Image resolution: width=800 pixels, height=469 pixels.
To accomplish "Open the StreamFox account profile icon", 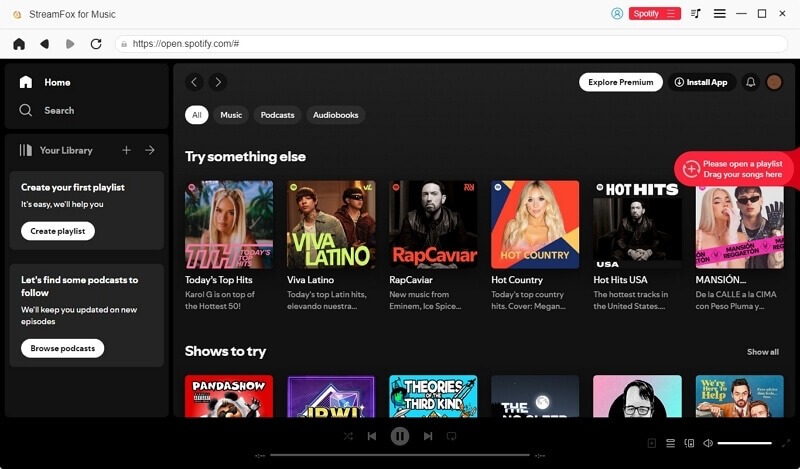I will [x=617, y=14].
